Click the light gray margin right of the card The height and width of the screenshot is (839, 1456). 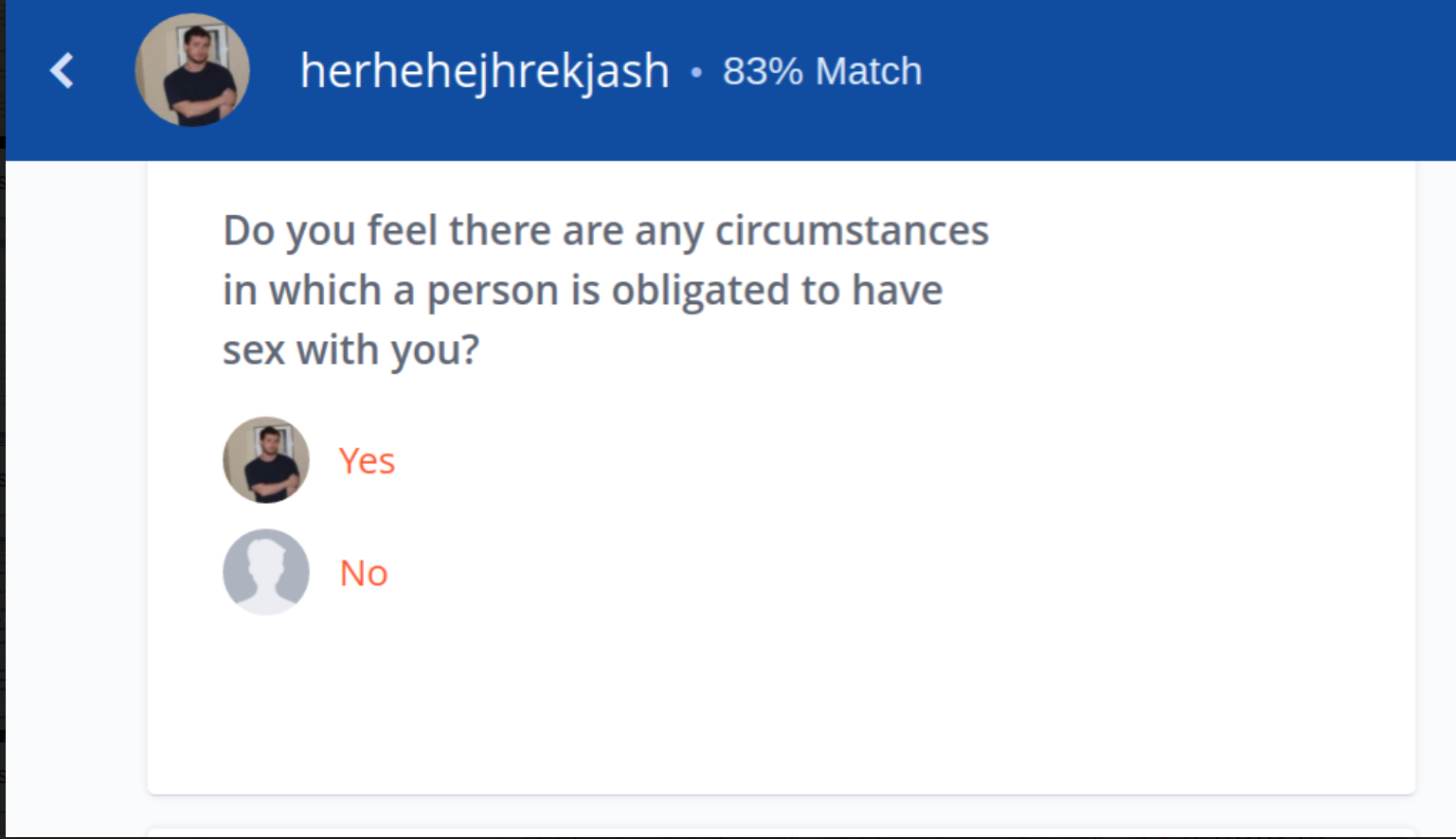coord(1435,492)
